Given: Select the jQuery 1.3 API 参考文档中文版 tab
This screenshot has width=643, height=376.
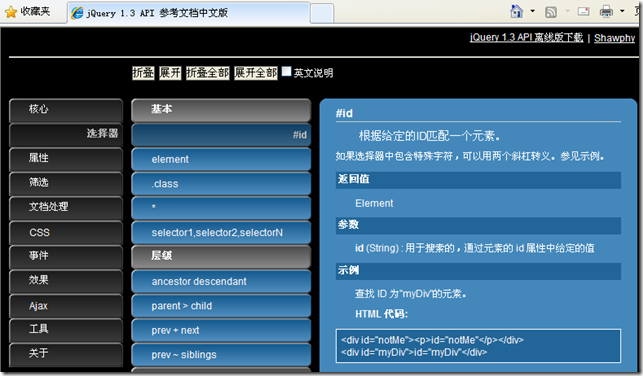Looking at the screenshot, I should tap(189, 13).
